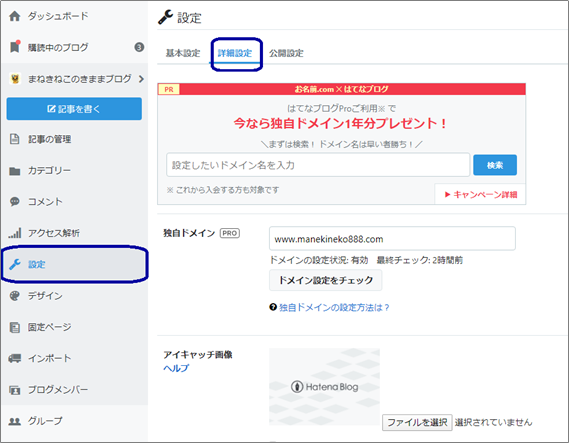Click the 記事の管理 document icon
This screenshot has height=443, width=569.
[x=15, y=139]
